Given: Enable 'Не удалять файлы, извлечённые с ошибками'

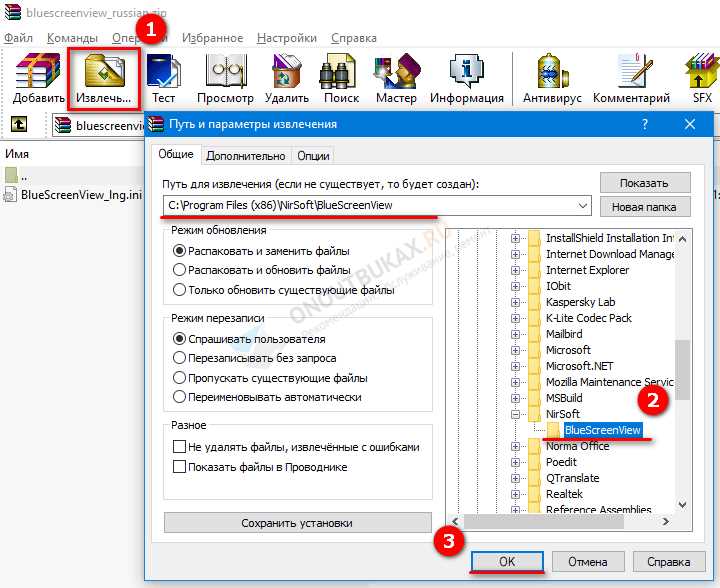Looking at the screenshot, I should coord(180,447).
